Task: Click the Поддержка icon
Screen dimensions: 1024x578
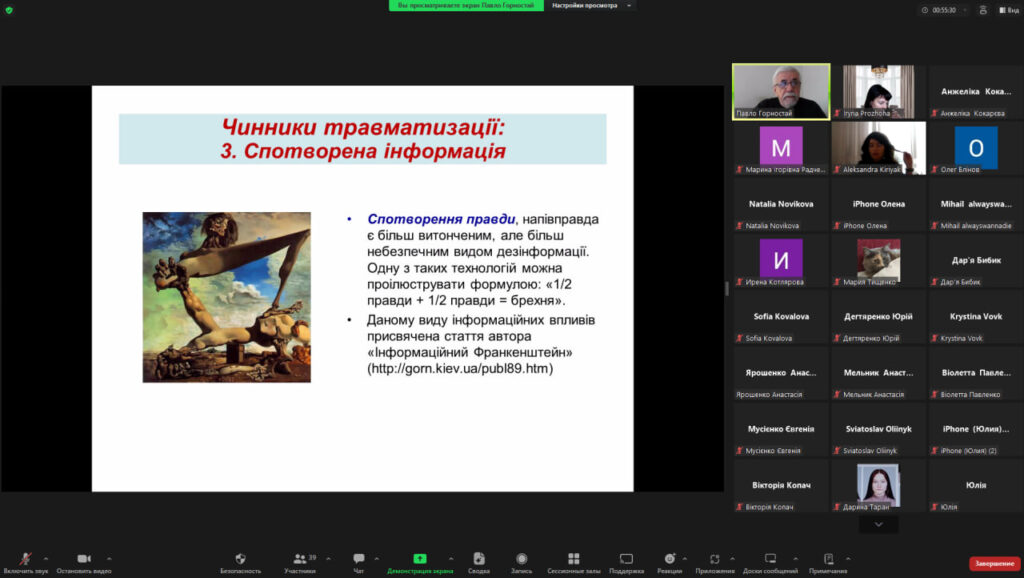Action: (x=626, y=560)
